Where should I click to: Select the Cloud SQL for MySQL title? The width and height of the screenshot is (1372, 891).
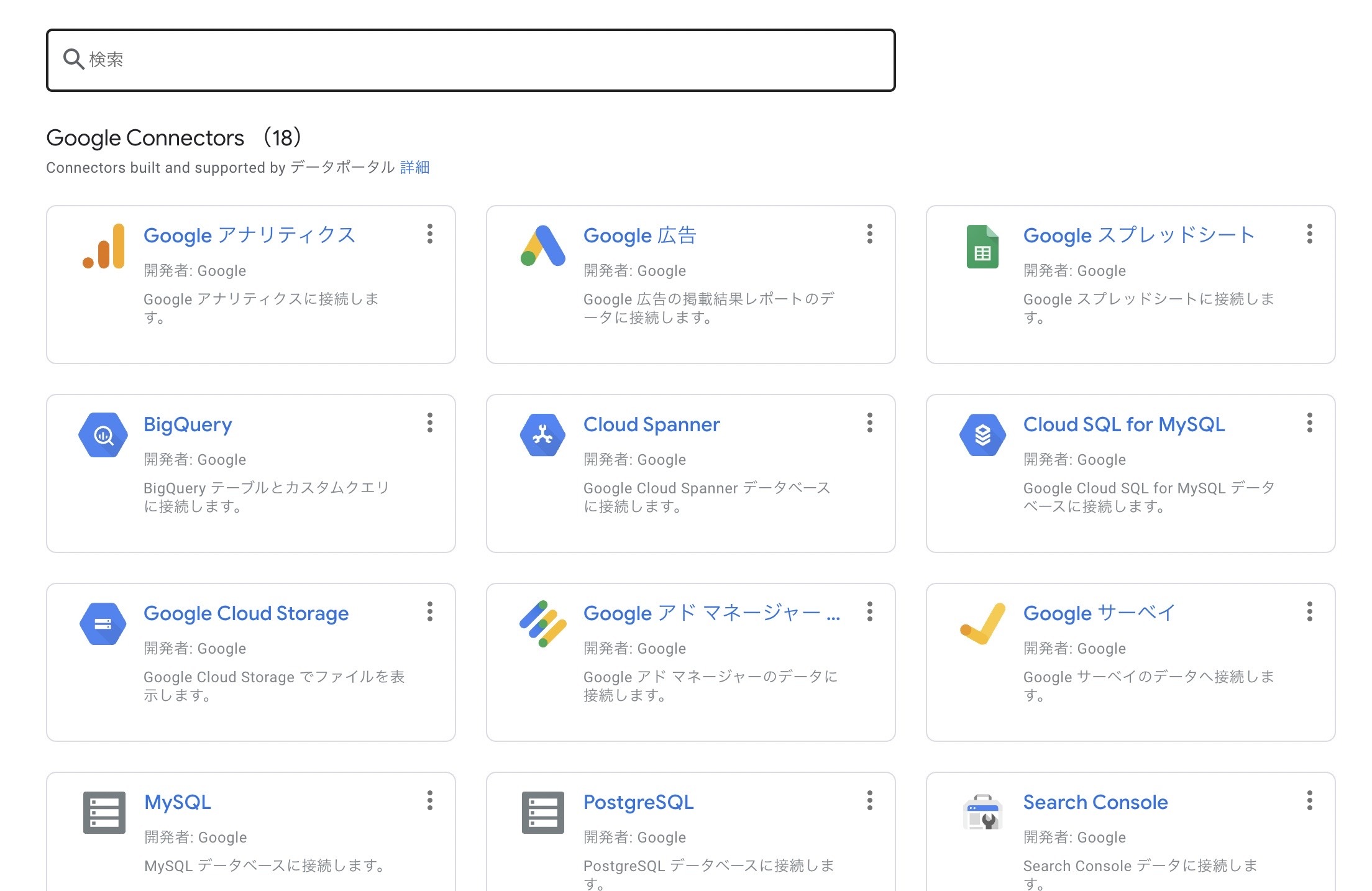(1124, 424)
